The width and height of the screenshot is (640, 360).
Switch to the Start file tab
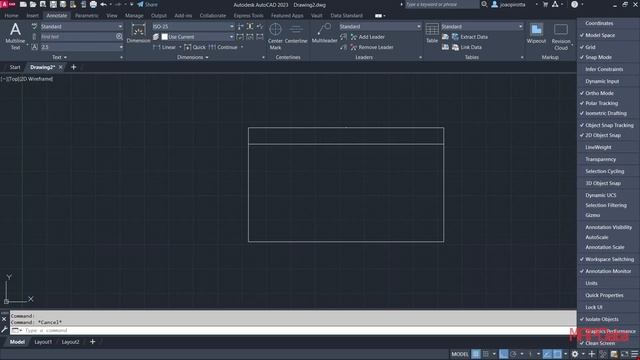click(x=15, y=67)
